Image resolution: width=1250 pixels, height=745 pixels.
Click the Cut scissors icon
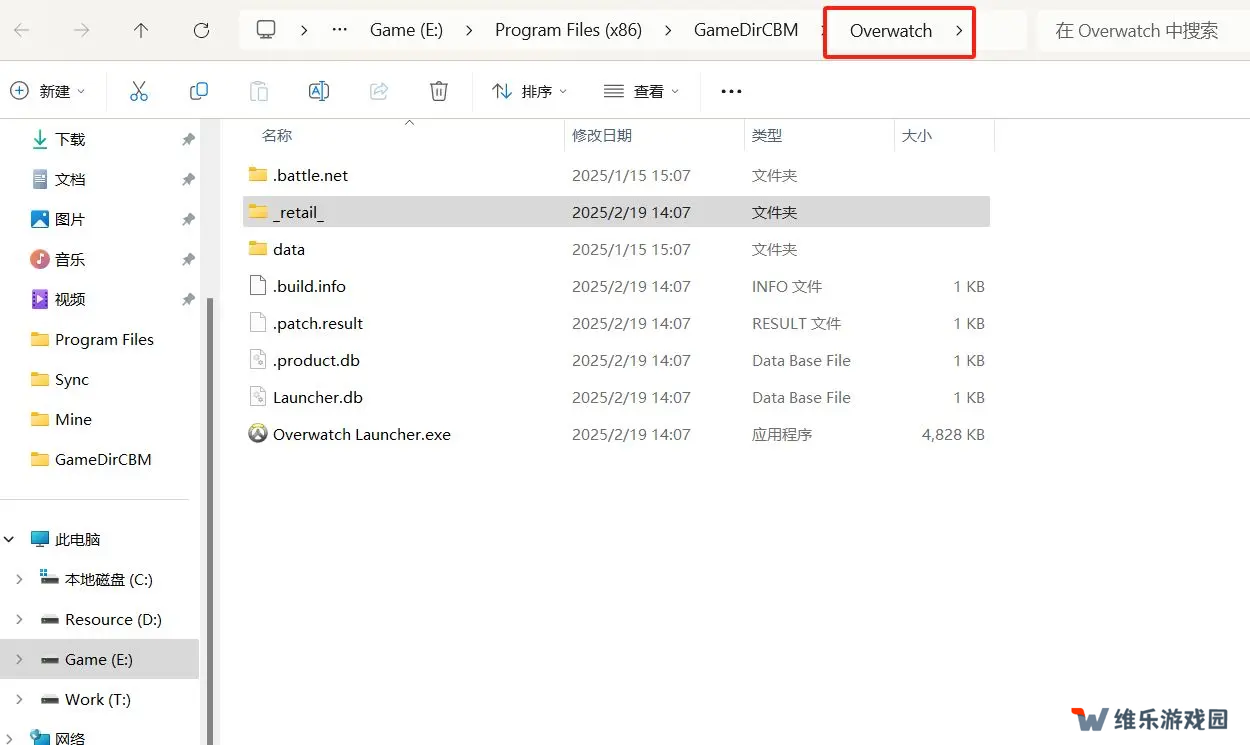(139, 91)
